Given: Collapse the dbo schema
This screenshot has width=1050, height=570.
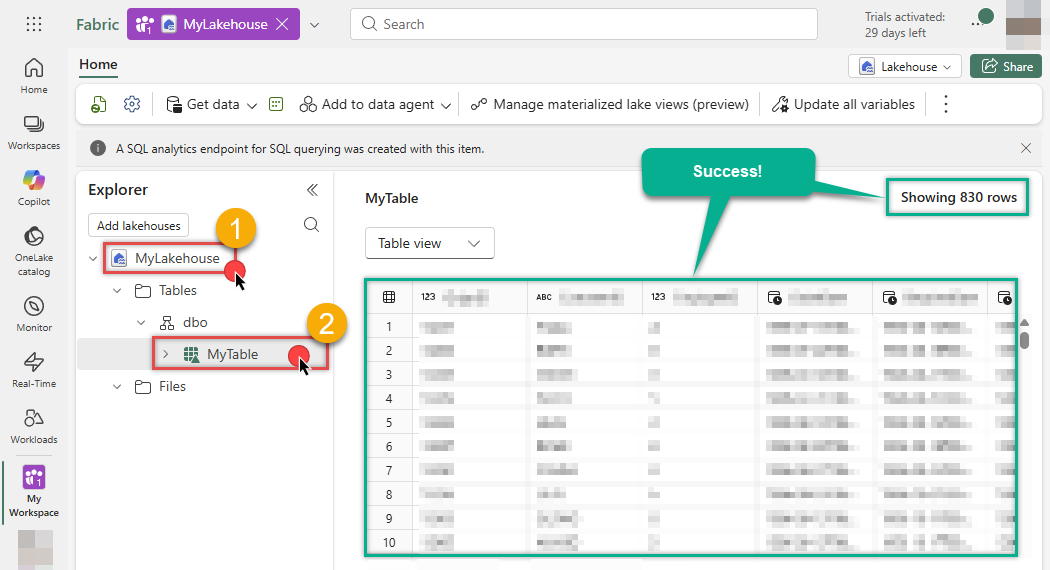Looking at the screenshot, I should 141,323.
